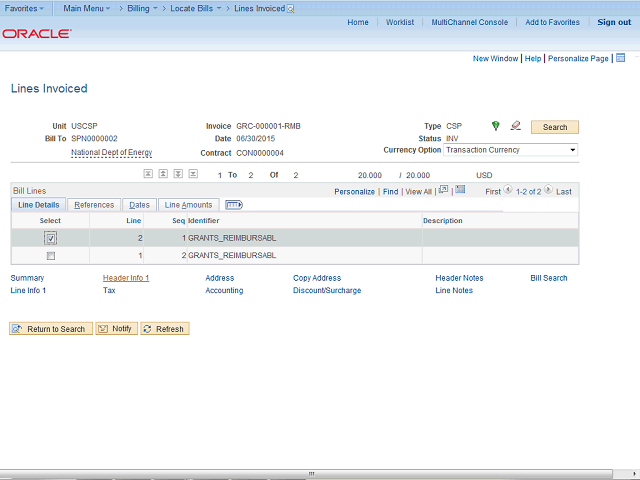Go to Home in the top navigation
The image size is (640, 480).
coord(358,22)
